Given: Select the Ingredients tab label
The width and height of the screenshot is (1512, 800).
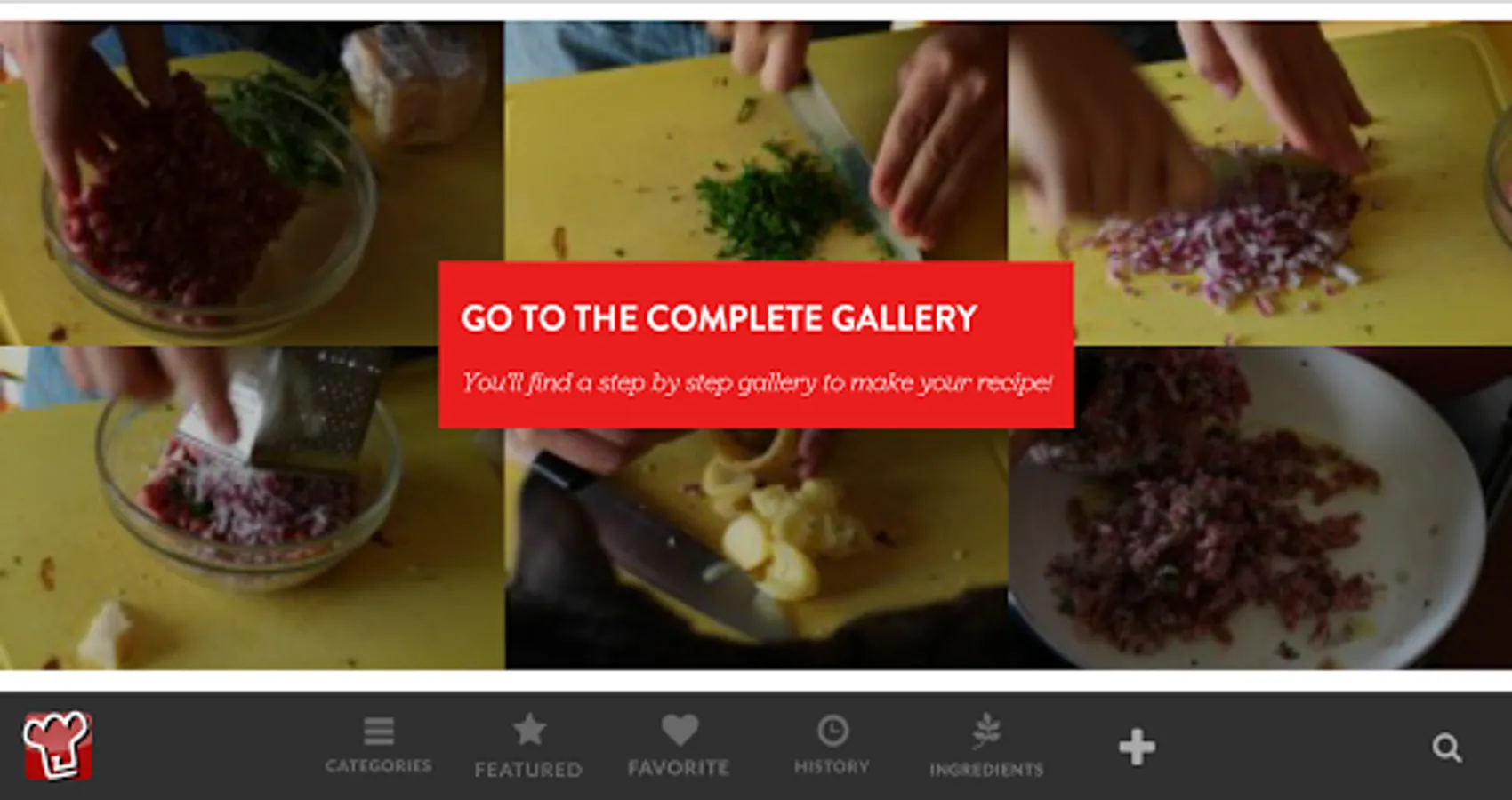Looking at the screenshot, I should (x=986, y=770).
